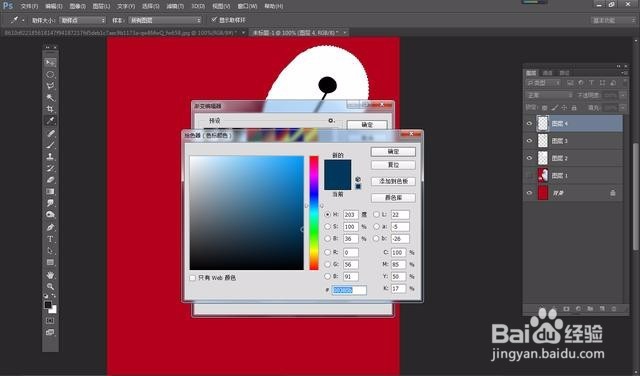Hide layer 4 with its eye icon
Image resolution: width=640 pixels, height=376 pixels.
tap(529, 124)
